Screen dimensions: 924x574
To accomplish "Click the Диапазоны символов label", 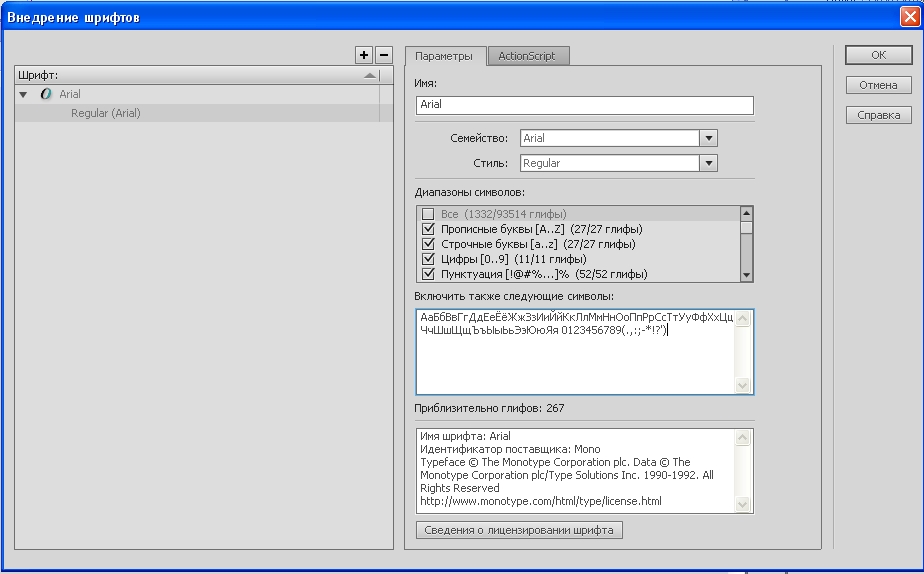I will [469, 192].
